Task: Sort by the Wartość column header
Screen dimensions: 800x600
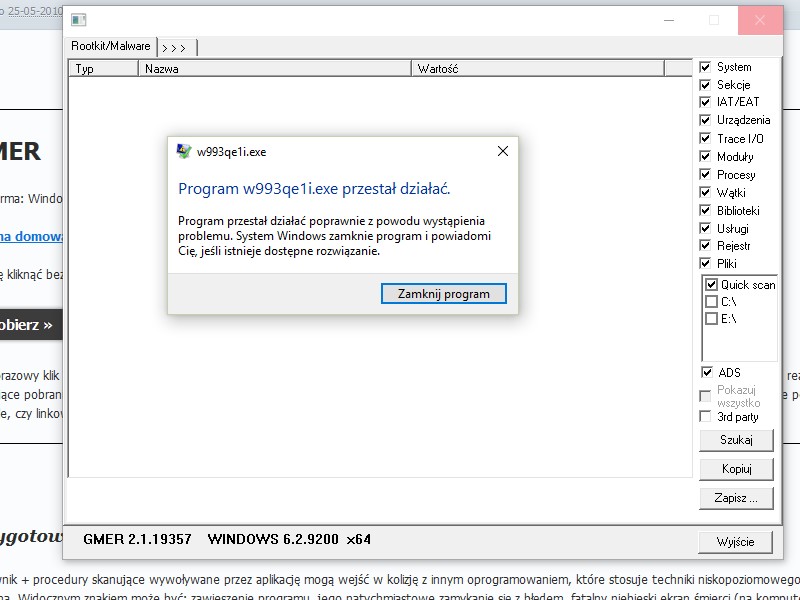Action: [538, 68]
